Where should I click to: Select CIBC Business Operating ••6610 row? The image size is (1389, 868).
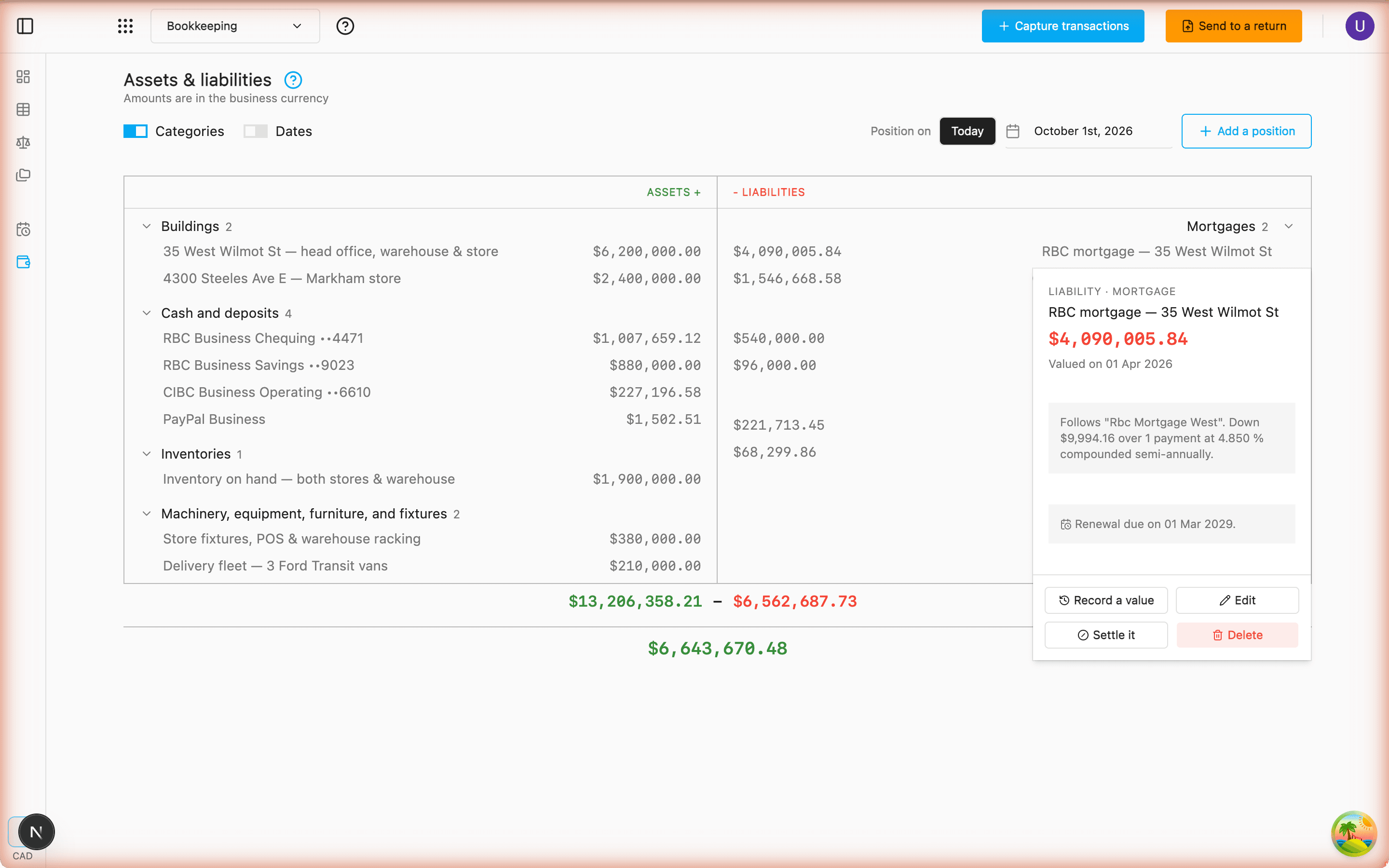pyautogui.click(x=432, y=393)
